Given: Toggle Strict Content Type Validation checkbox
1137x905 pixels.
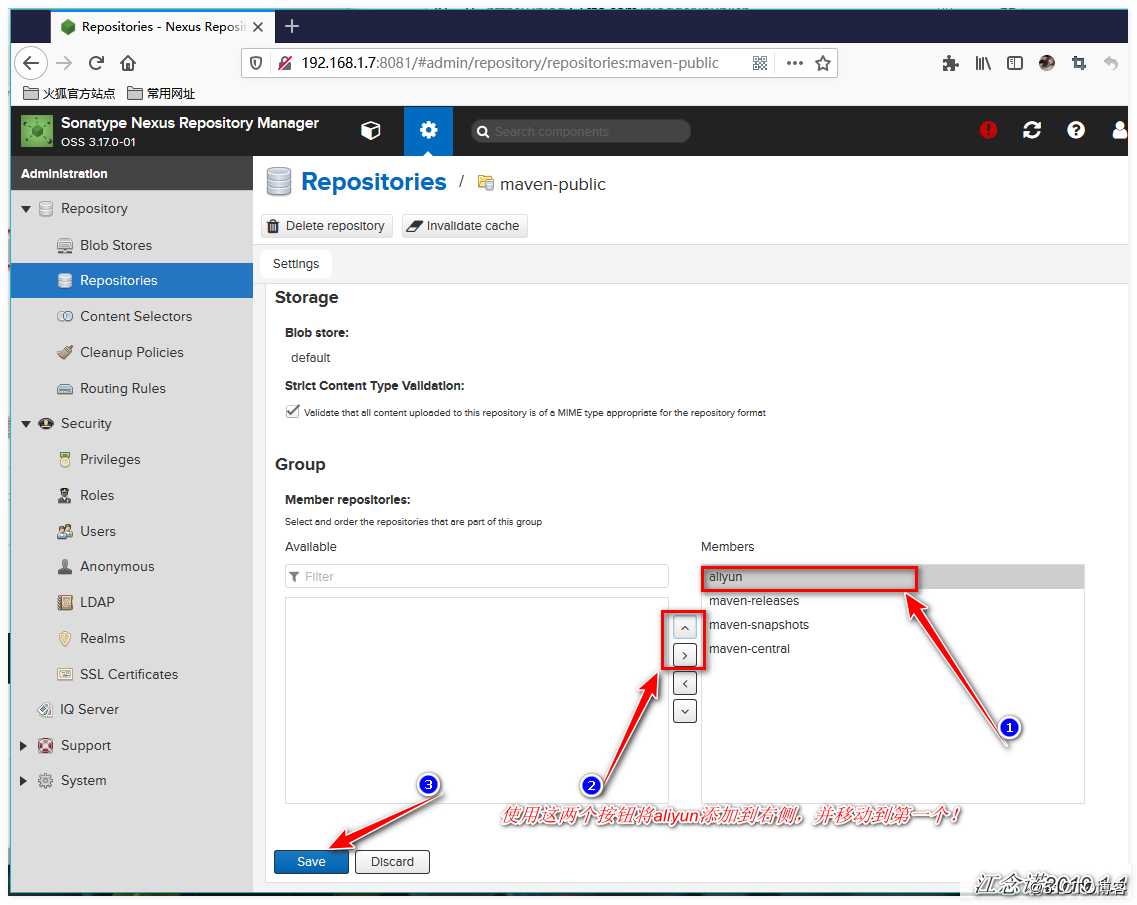Looking at the screenshot, I should click(292, 411).
